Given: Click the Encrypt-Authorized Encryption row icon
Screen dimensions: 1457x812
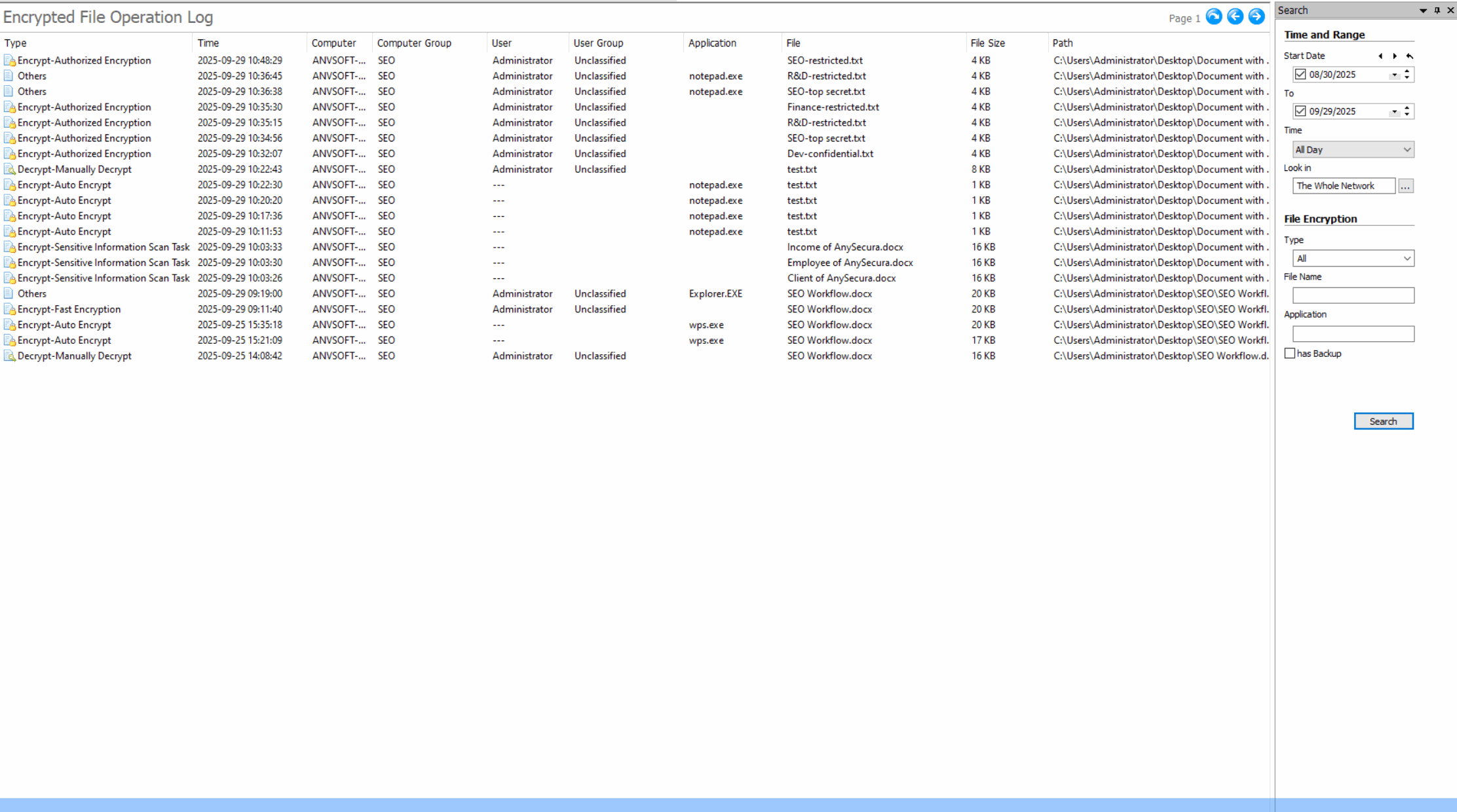Looking at the screenshot, I should (10, 60).
